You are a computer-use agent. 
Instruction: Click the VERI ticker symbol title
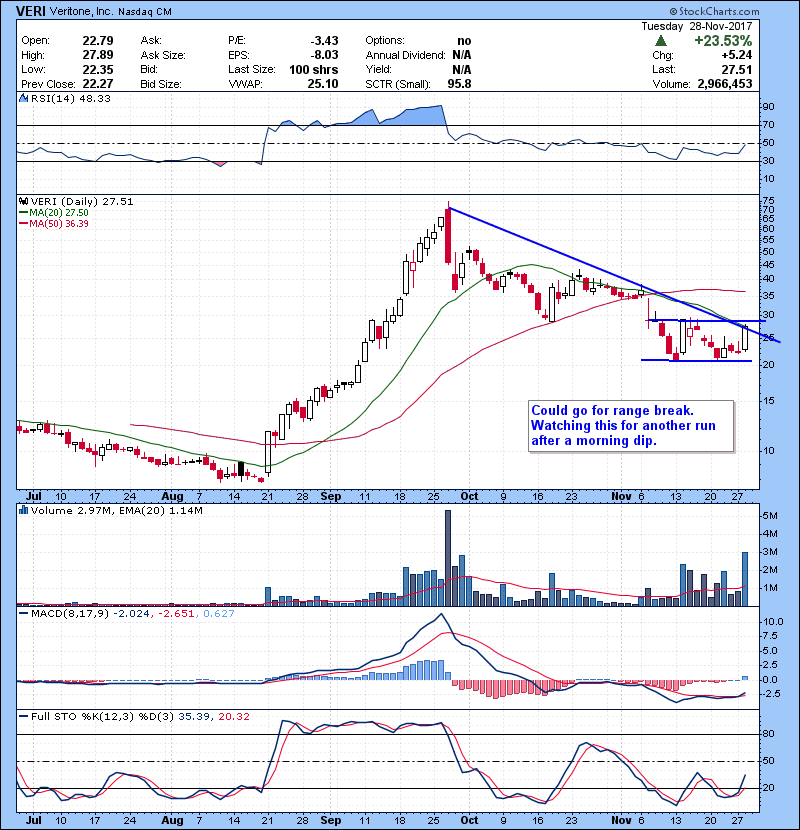(x=31, y=11)
